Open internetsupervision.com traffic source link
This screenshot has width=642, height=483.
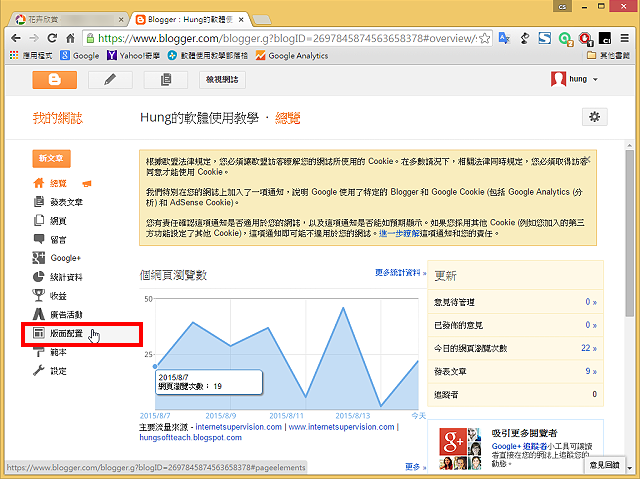(239, 427)
